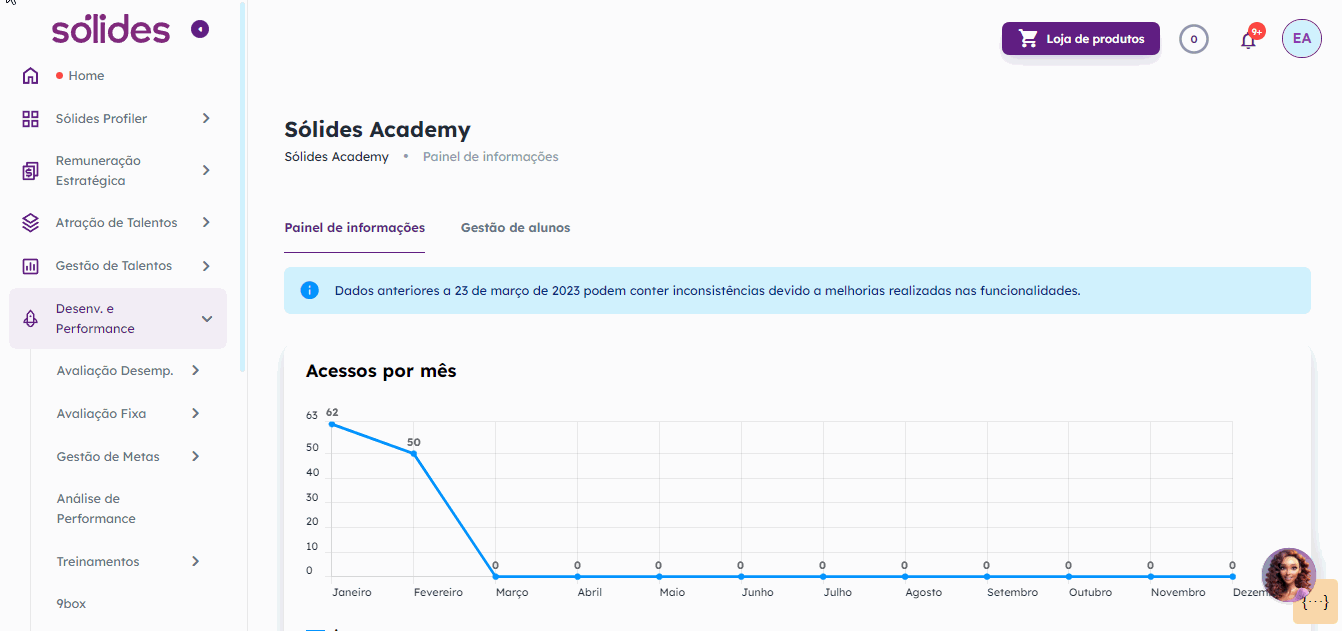Click the Home house icon
The height and width of the screenshot is (631, 1342).
coord(30,76)
